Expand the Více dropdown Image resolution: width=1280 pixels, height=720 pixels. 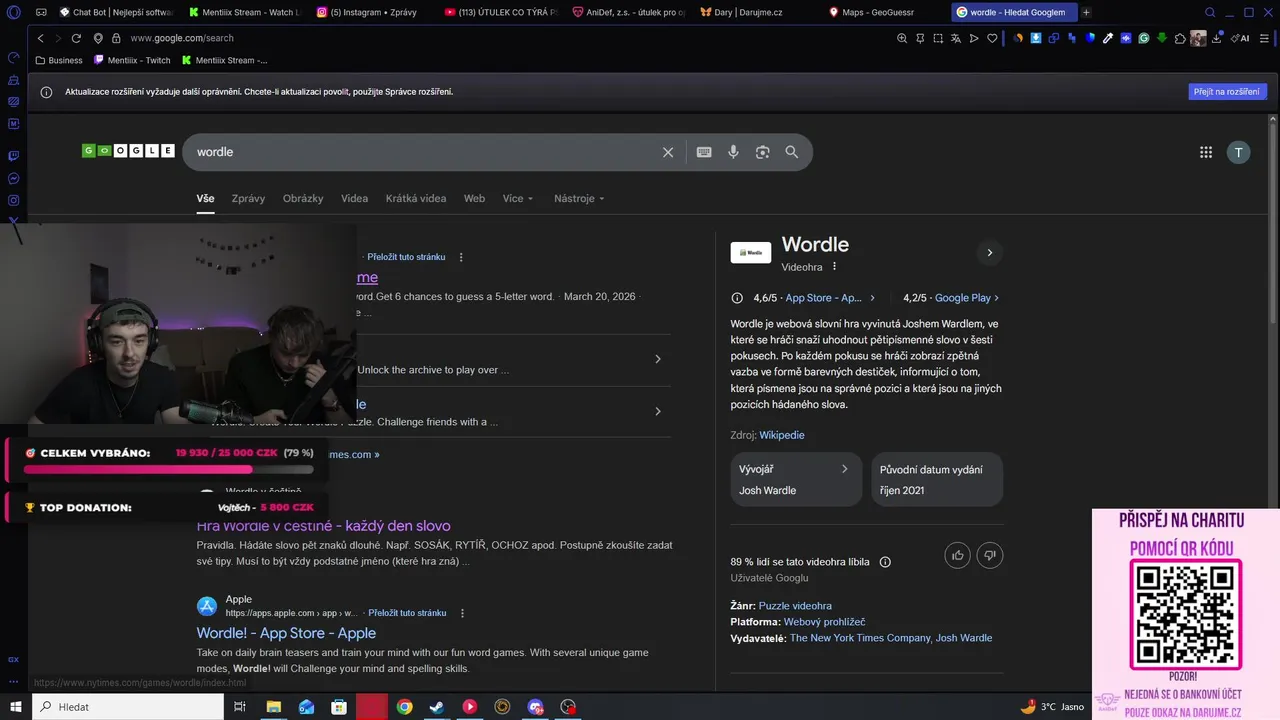pyautogui.click(x=517, y=198)
